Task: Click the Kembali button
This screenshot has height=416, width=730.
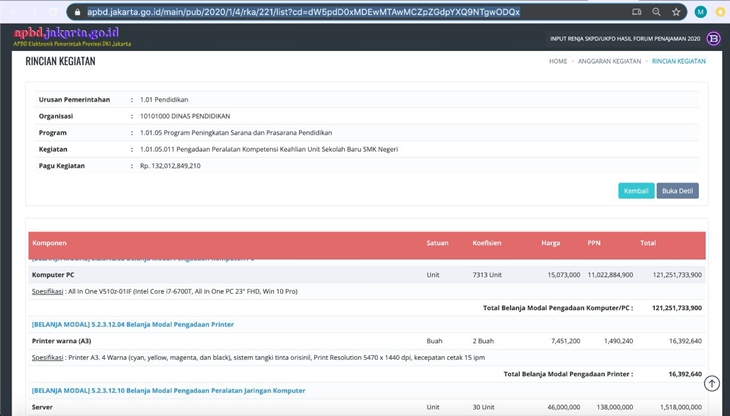Action: click(636, 191)
